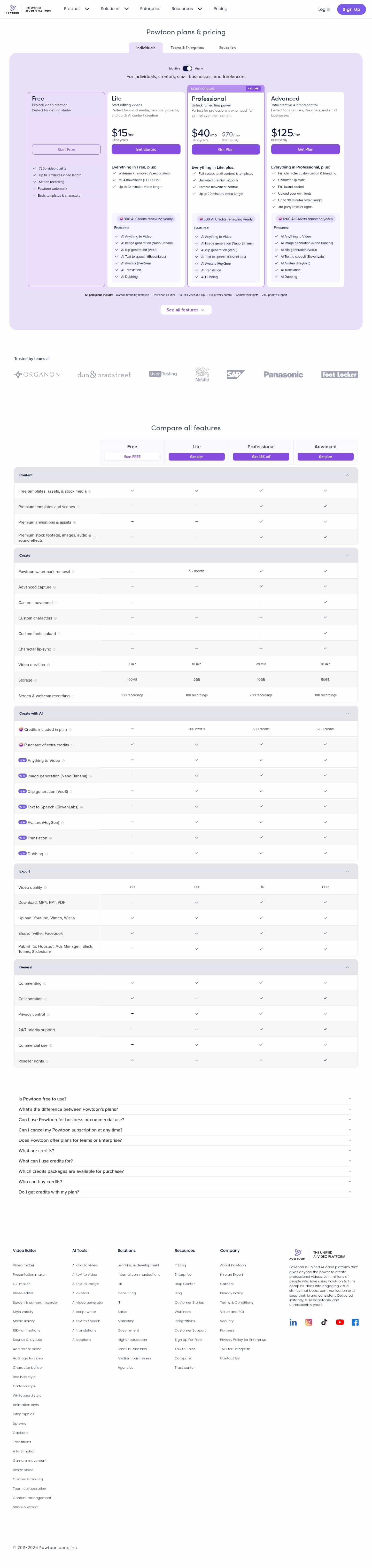Open LinkedIn social icon in footer
The image size is (372, 1568).
click(293, 1322)
